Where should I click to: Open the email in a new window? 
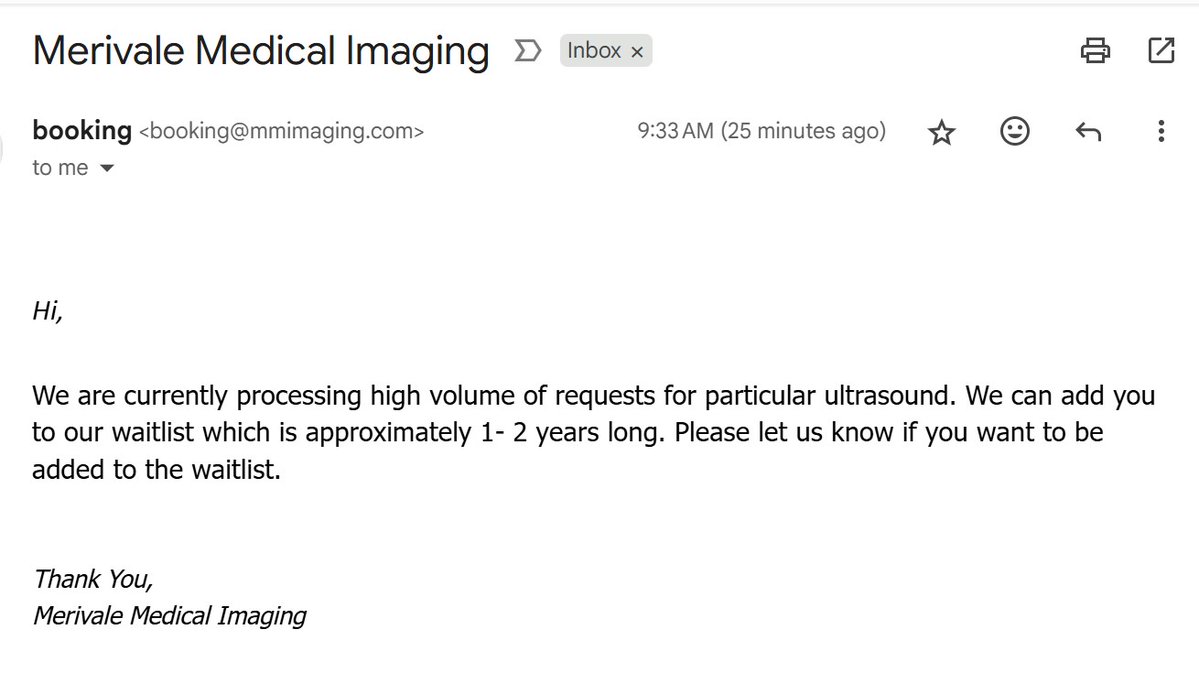coord(1161,50)
